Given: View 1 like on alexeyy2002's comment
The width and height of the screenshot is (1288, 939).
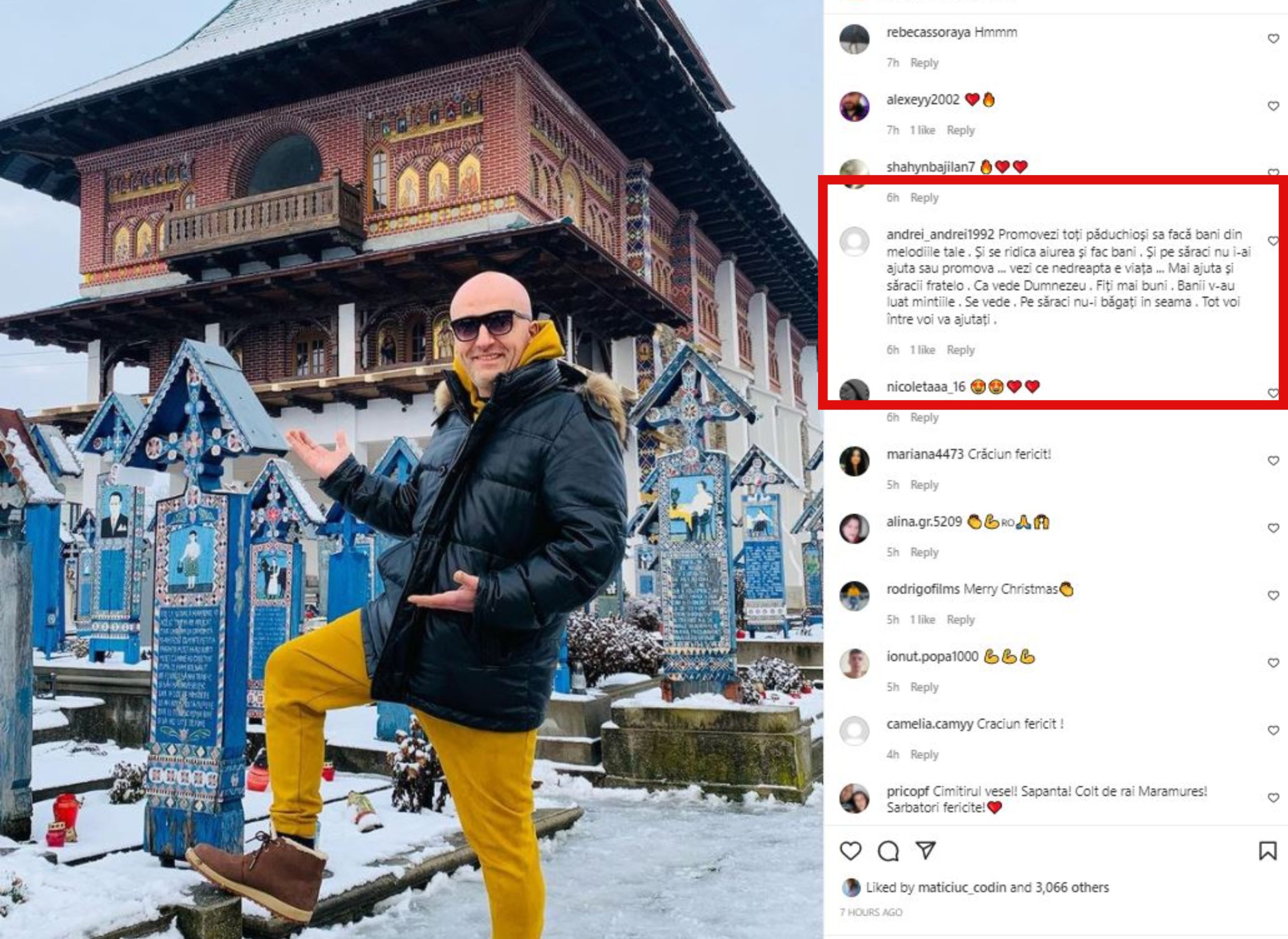Looking at the screenshot, I should coord(922,130).
